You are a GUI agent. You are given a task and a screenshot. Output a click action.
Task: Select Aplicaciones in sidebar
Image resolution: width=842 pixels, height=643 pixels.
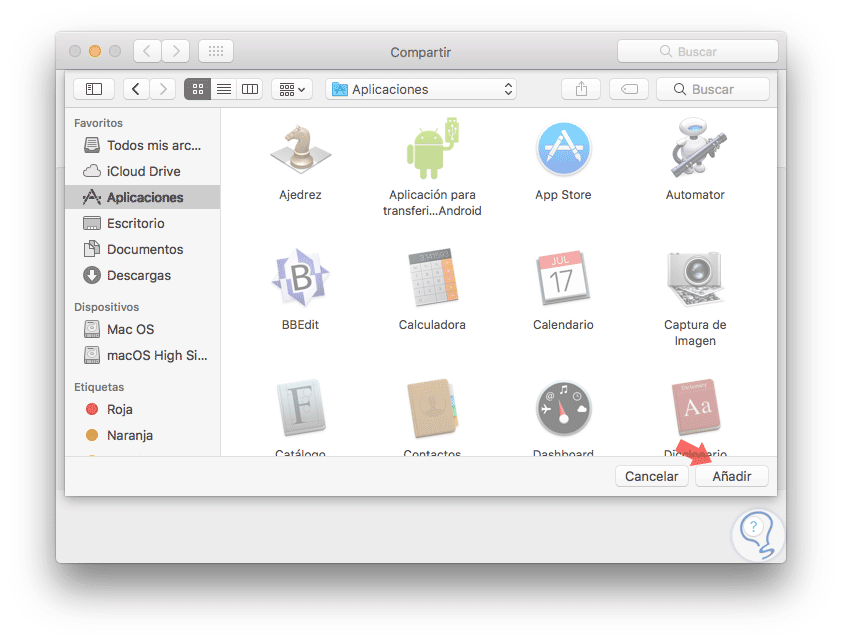click(x=142, y=198)
